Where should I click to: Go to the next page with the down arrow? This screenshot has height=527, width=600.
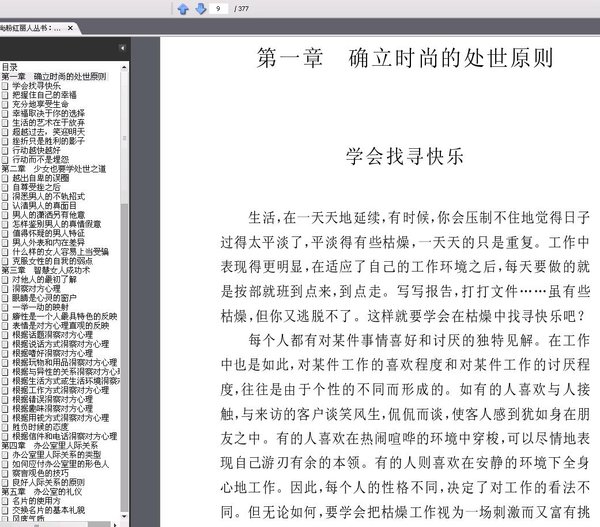point(201,8)
